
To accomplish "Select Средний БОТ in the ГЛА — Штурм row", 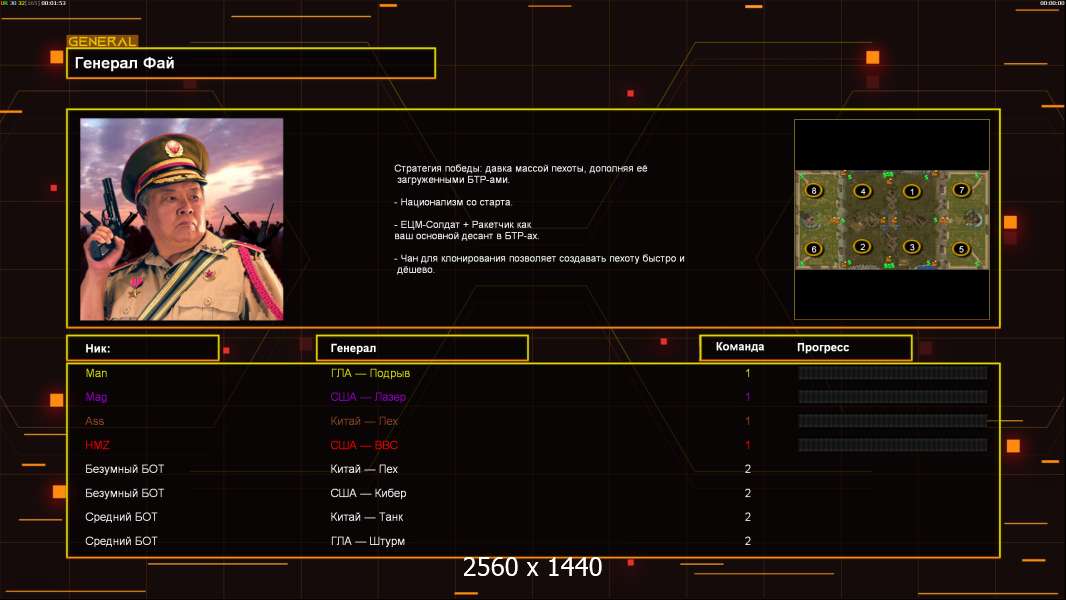I will (x=121, y=542).
